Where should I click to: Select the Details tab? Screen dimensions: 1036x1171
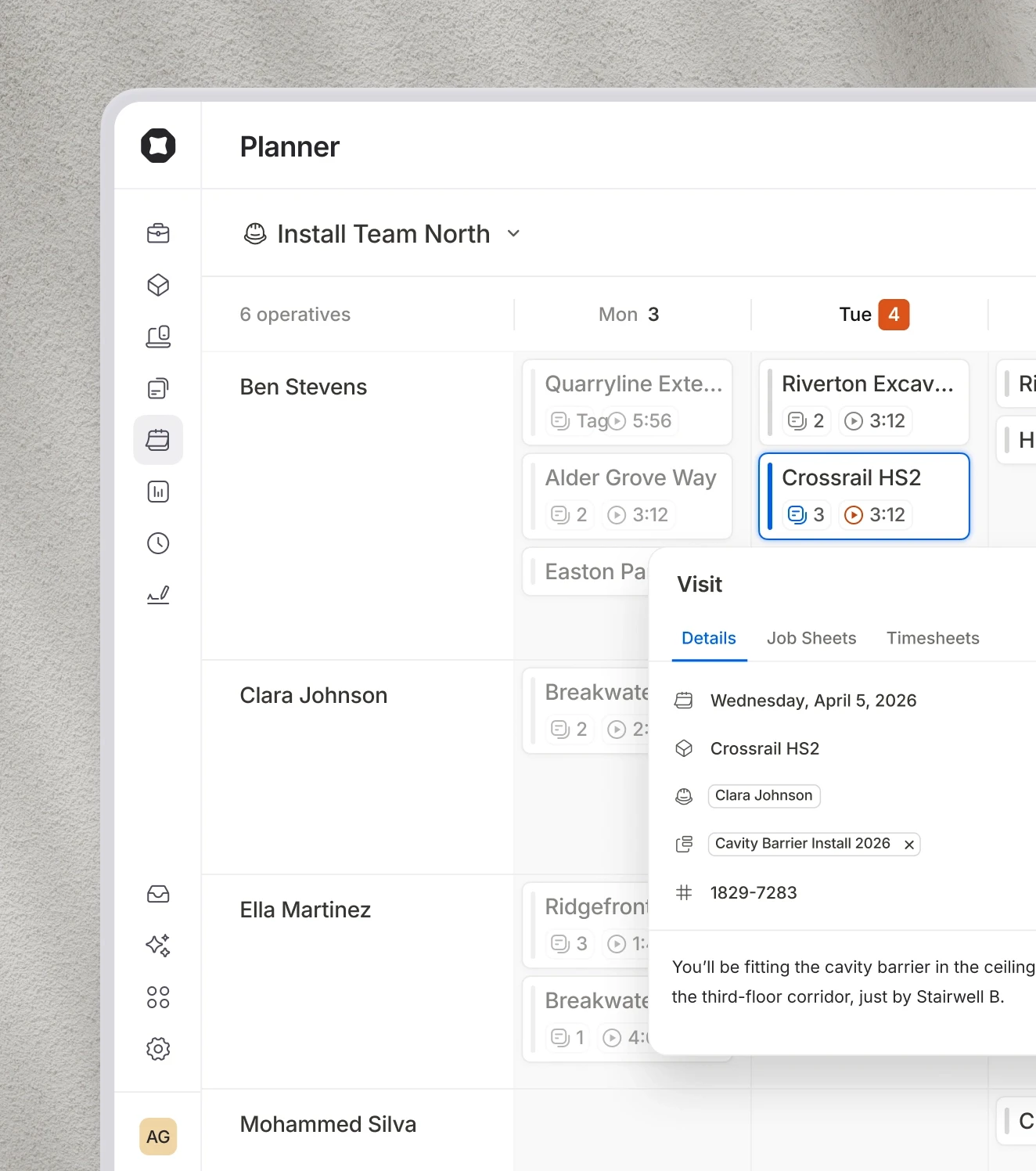pos(708,638)
